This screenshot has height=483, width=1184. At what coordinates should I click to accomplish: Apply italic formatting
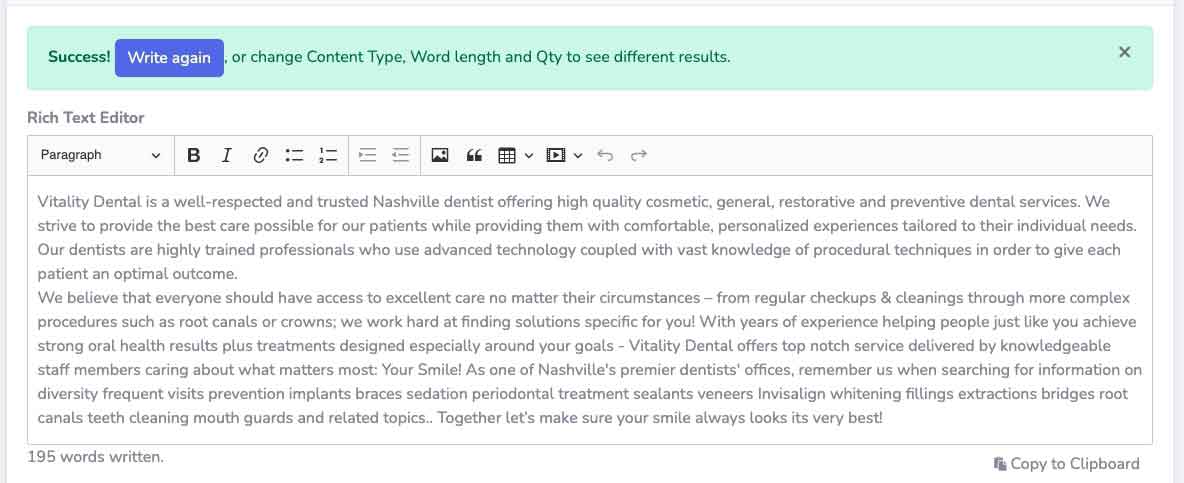(227, 155)
